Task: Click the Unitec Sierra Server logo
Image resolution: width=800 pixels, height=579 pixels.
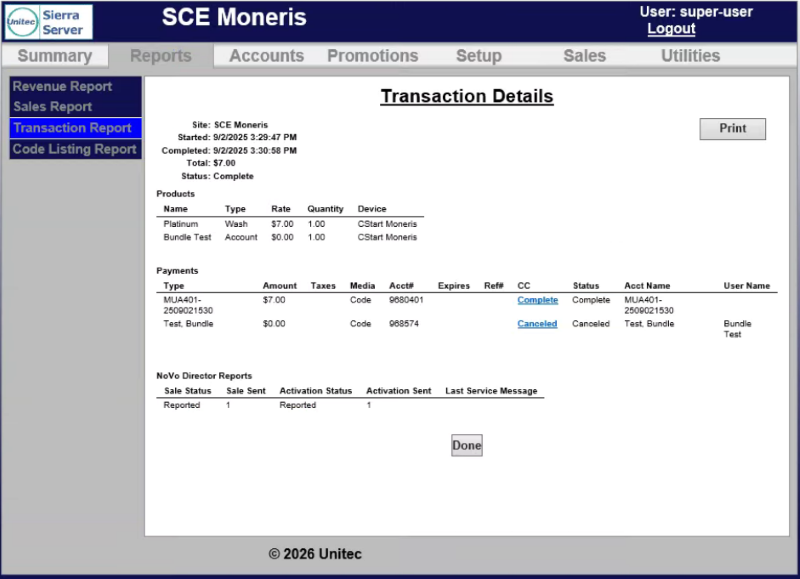Action: click(49, 22)
